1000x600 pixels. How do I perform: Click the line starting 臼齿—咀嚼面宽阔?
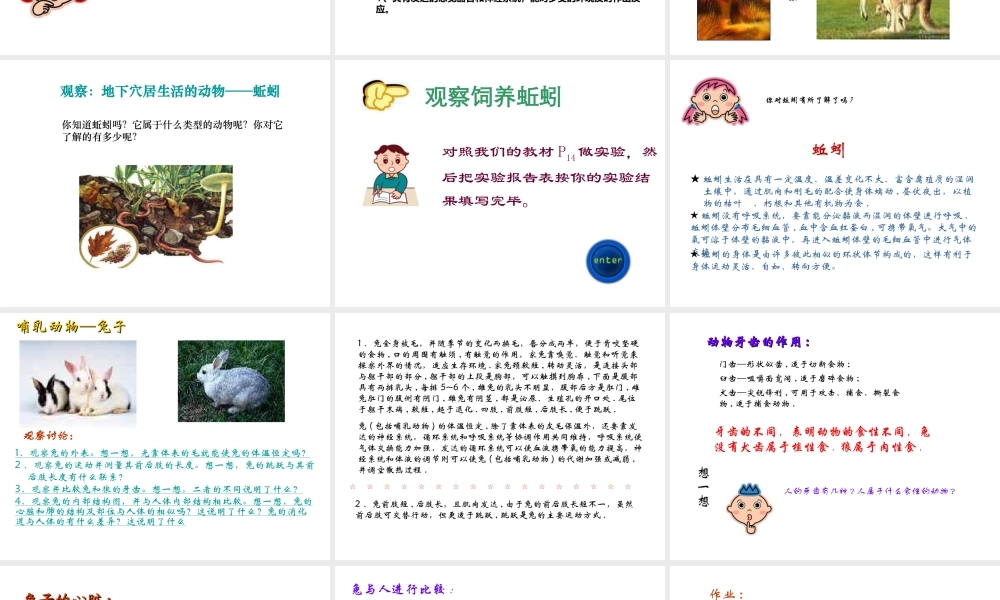click(x=789, y=379)
